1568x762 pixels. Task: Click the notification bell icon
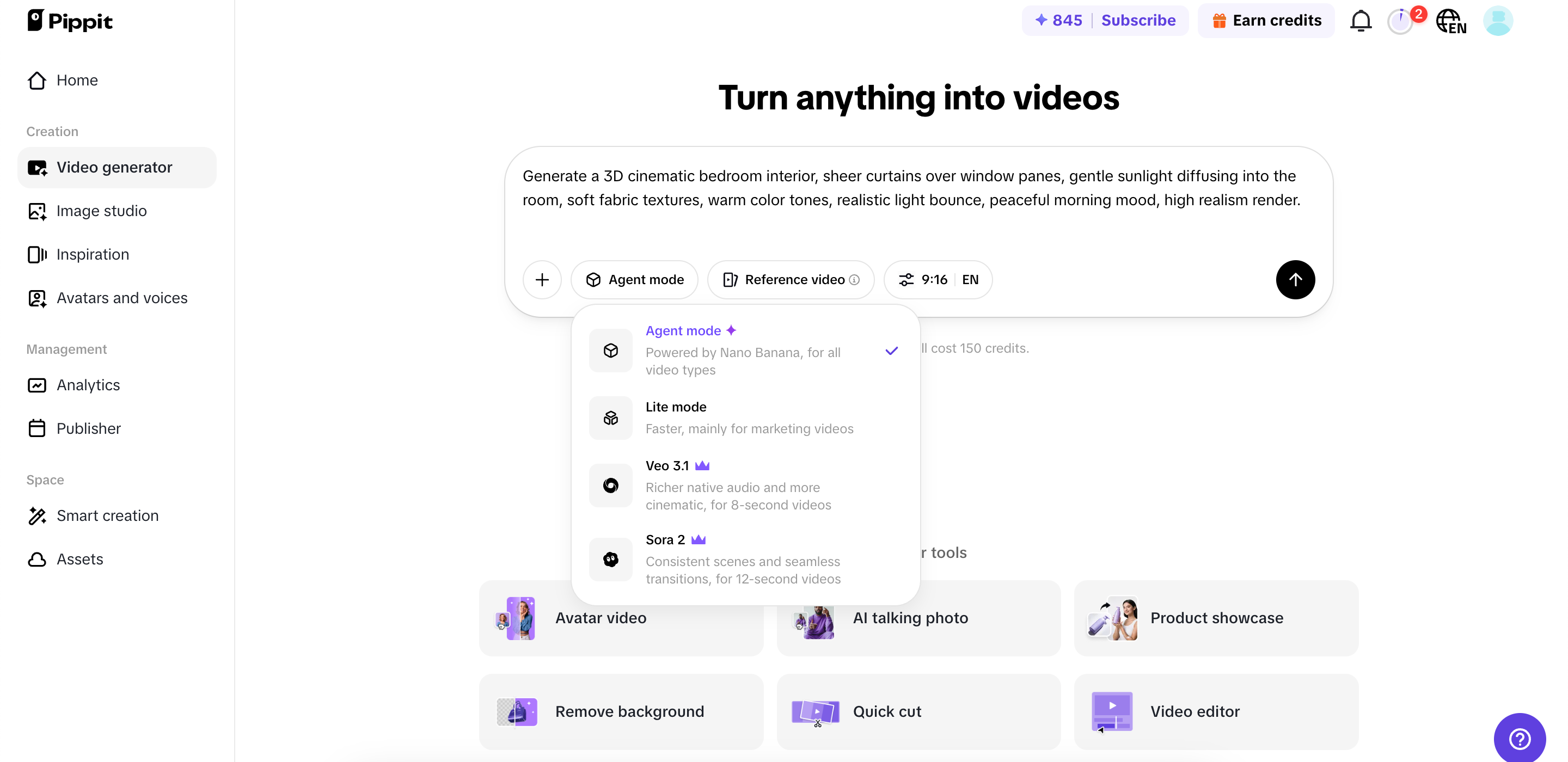coord(1361,21)
